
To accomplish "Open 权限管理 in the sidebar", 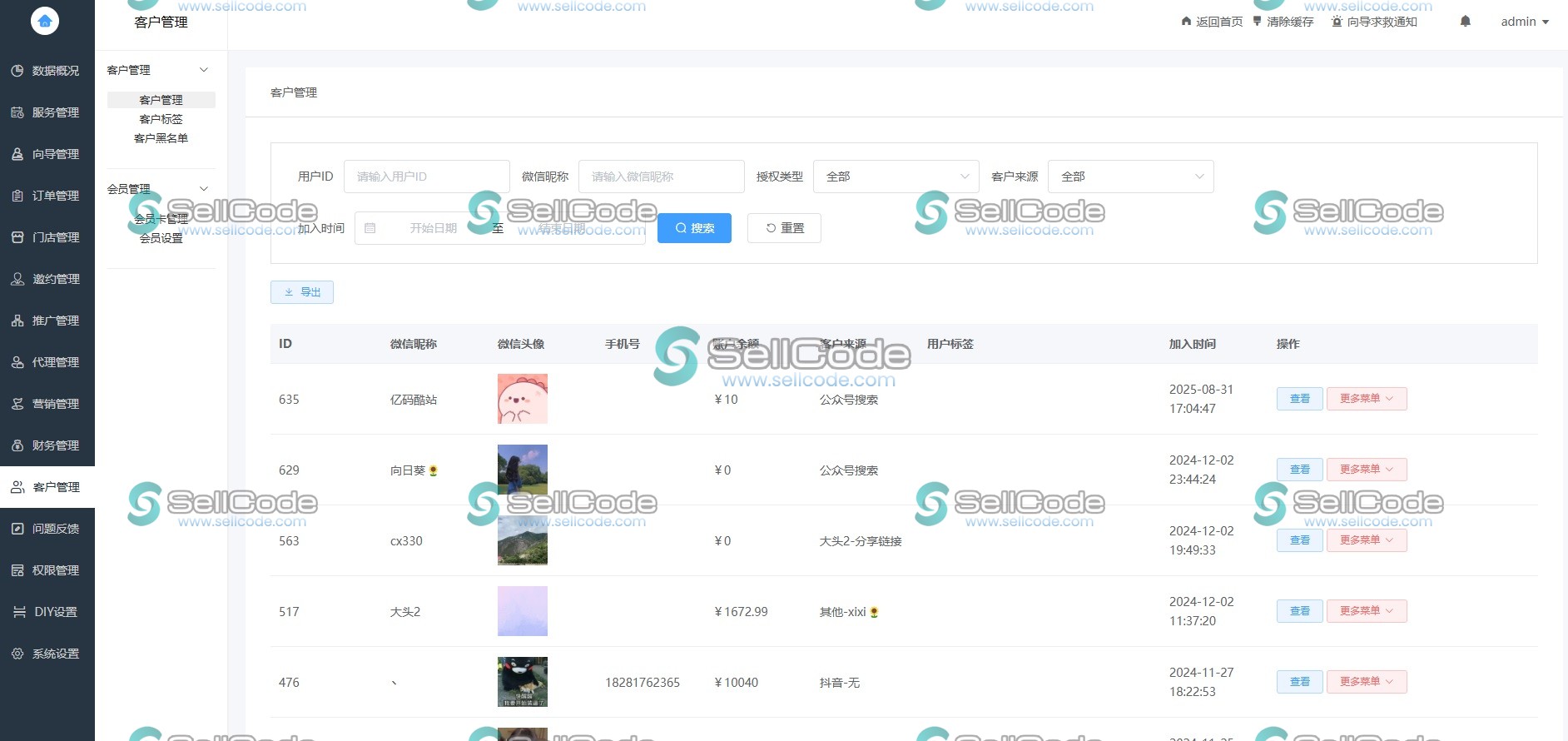I will tap(47, 570).
